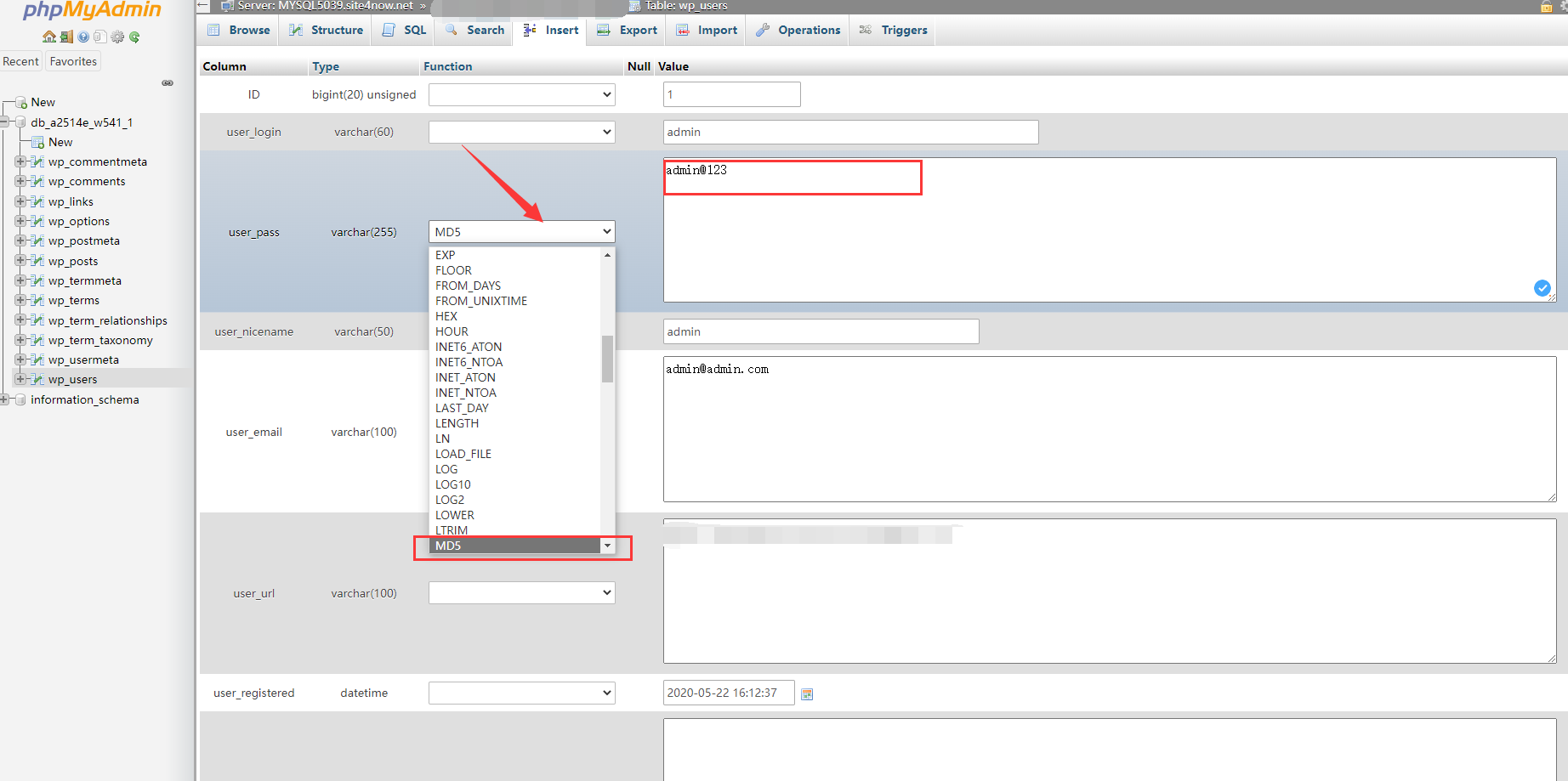This screenshot has width=1568, height=781.
Task: Open the Export tab
Action: click(x=628, y=30)
